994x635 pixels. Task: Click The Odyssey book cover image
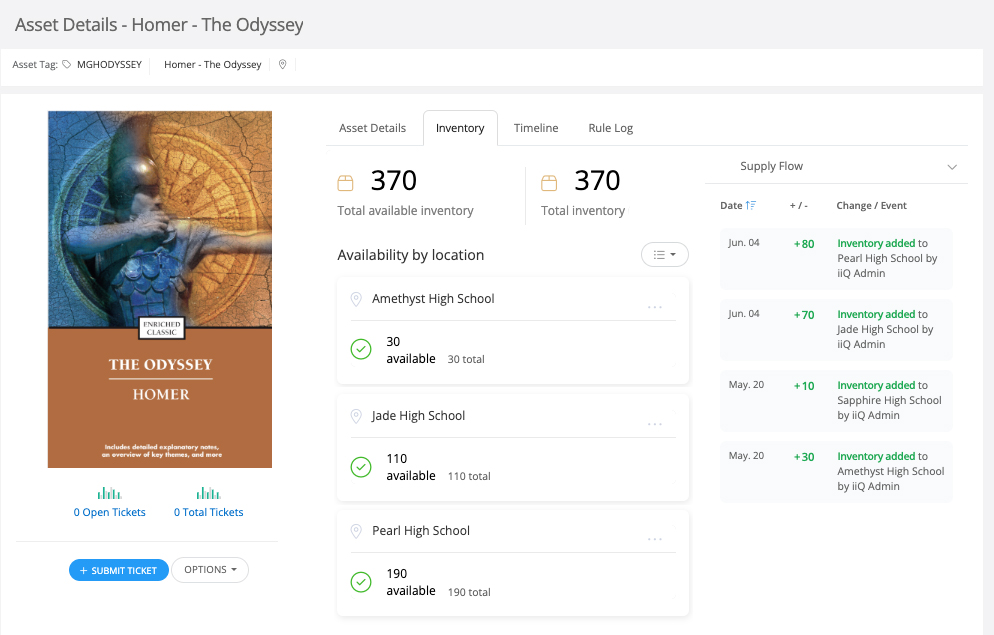pos(160,289)
